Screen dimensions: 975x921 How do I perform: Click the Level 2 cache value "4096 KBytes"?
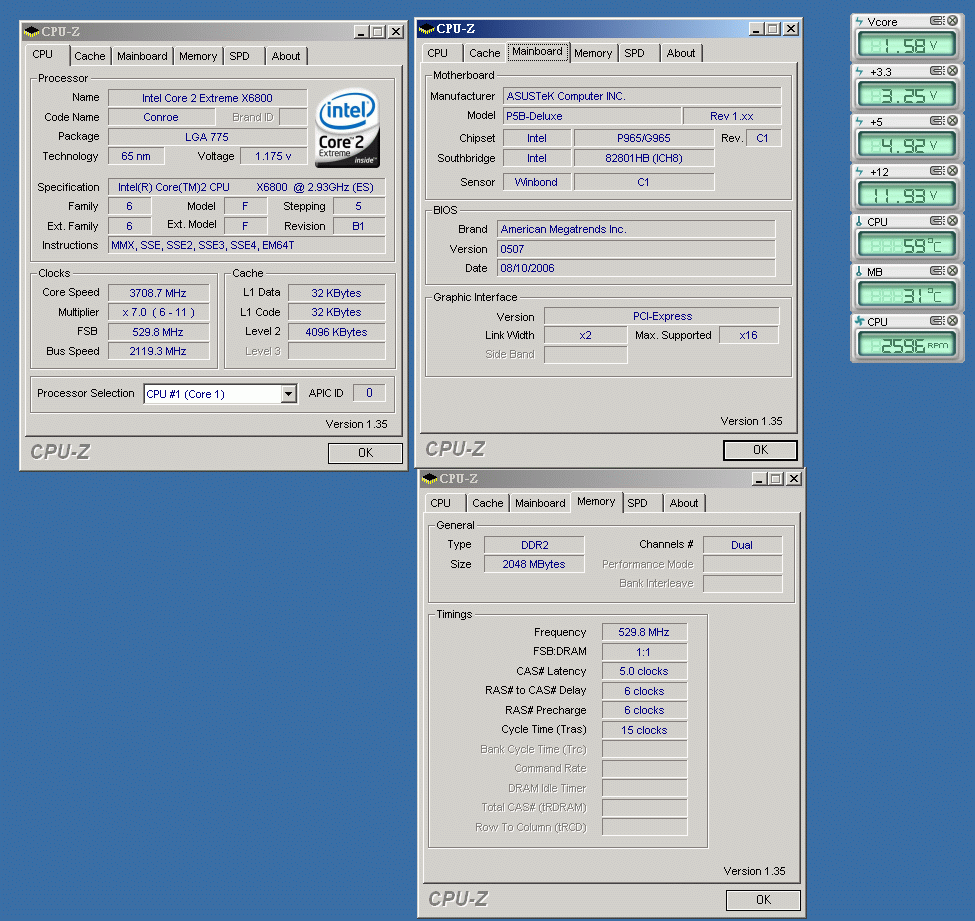pyautogui.click(x=336, y=332)
